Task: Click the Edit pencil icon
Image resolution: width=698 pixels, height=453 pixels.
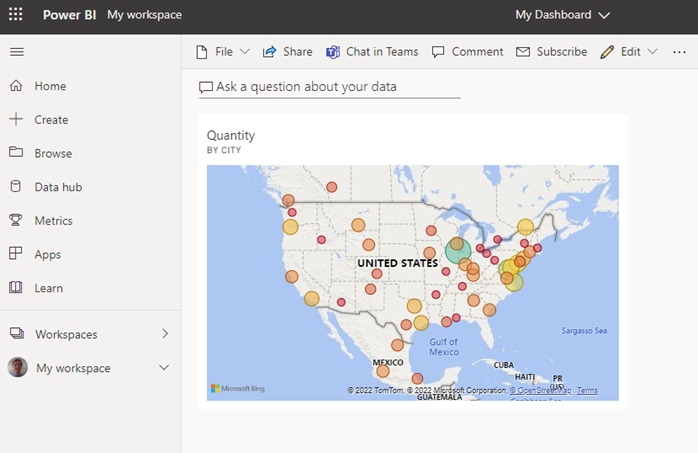Action: 607,52
